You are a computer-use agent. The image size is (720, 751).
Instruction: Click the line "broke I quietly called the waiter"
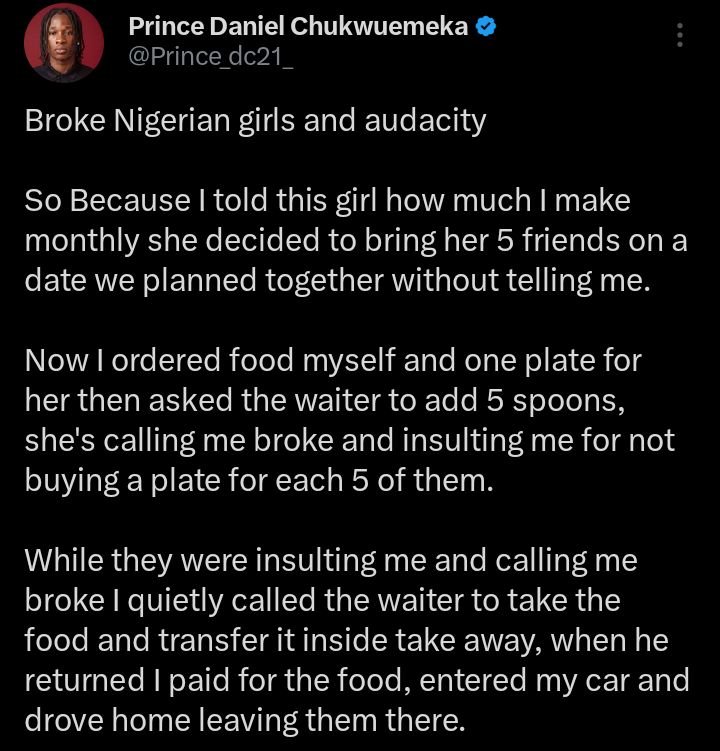pos(322,600)
